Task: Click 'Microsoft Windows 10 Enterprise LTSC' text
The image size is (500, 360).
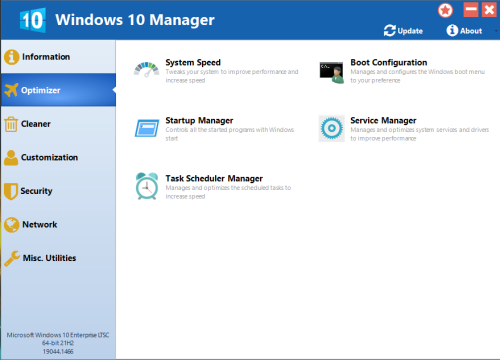Action: tap(58, 335)
